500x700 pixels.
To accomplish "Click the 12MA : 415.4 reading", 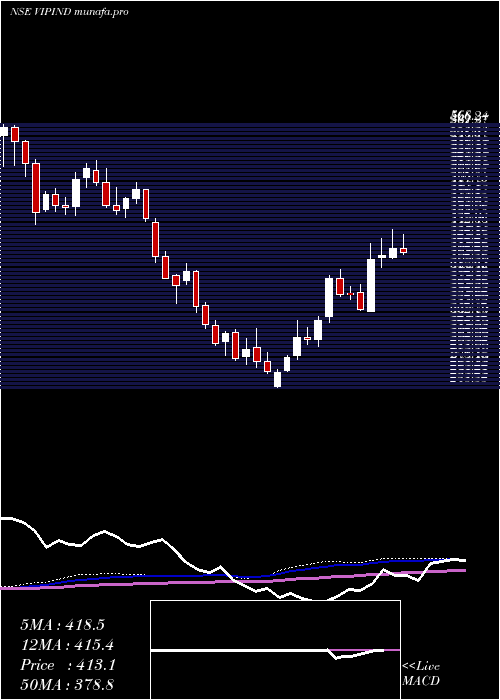I will pos(67,645).
